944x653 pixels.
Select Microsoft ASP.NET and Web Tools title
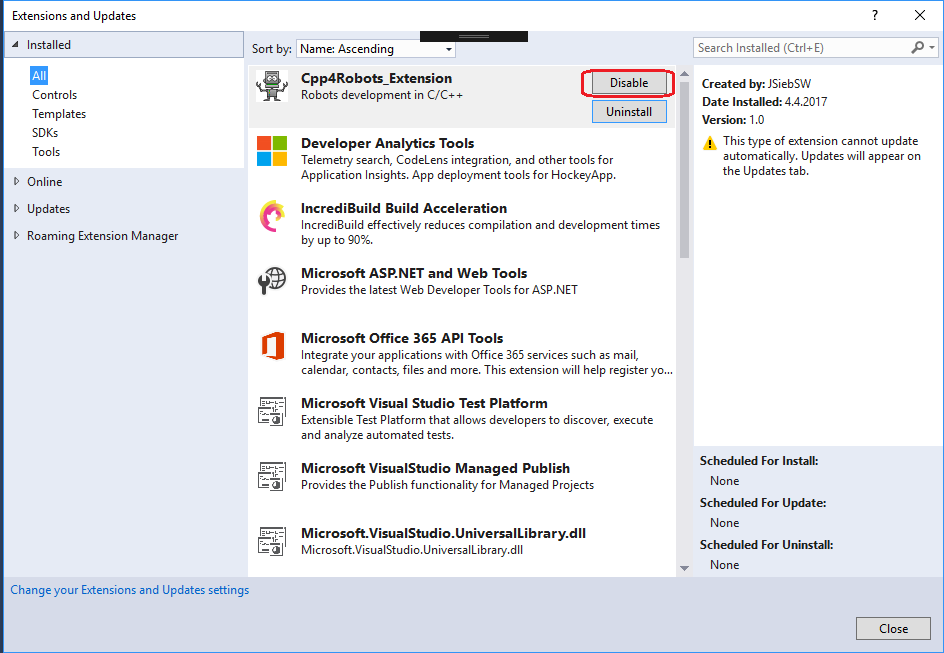click(x=414, y=273)
